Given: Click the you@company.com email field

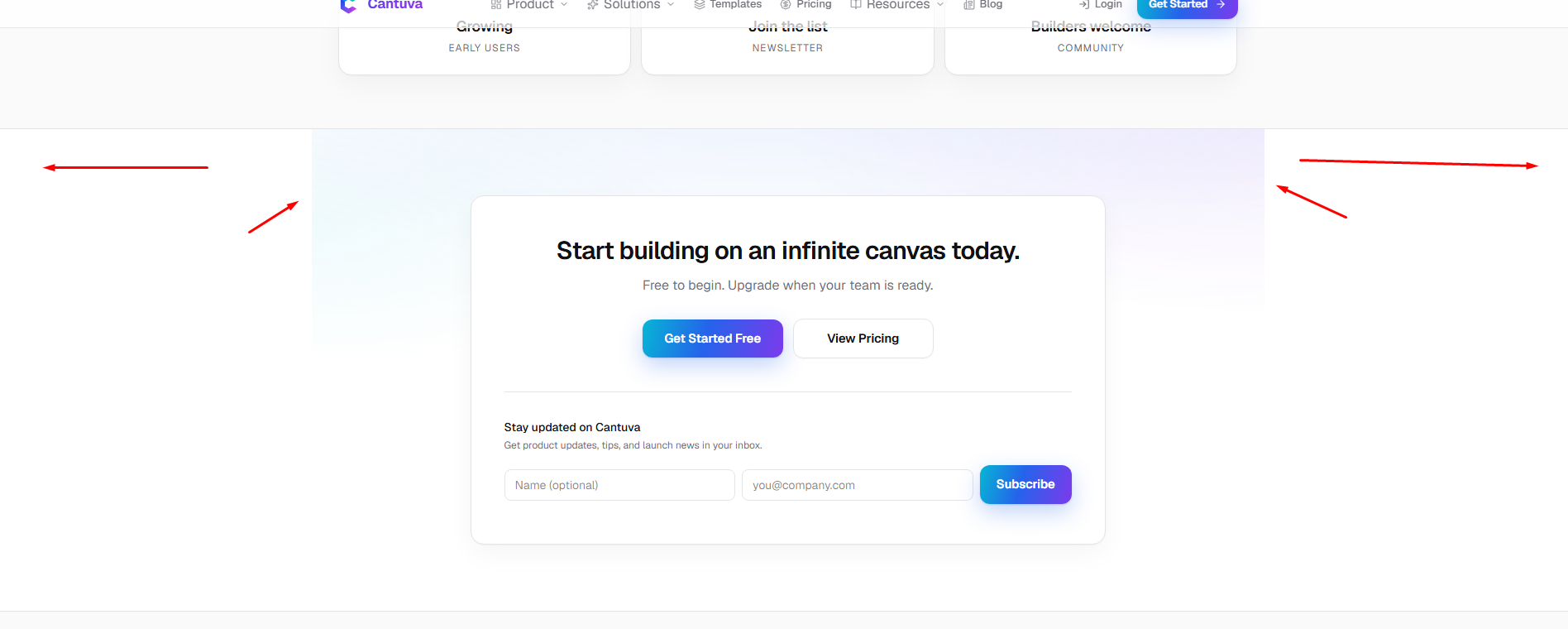Looking at the screenshot, I should [x=857, y=485].
